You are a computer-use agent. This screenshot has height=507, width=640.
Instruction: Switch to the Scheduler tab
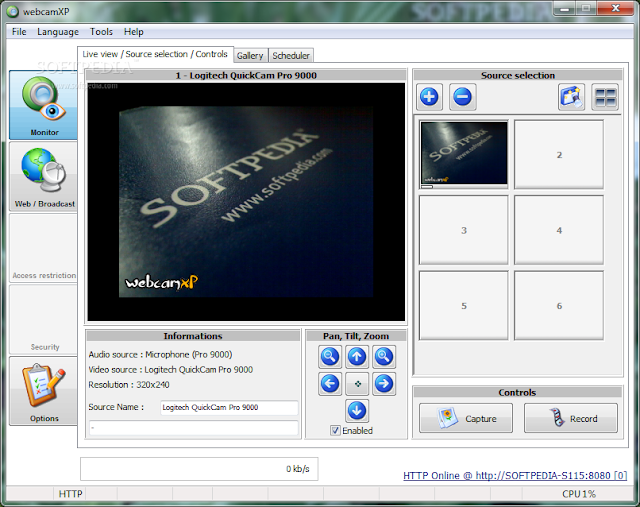(x=291, y=56)
